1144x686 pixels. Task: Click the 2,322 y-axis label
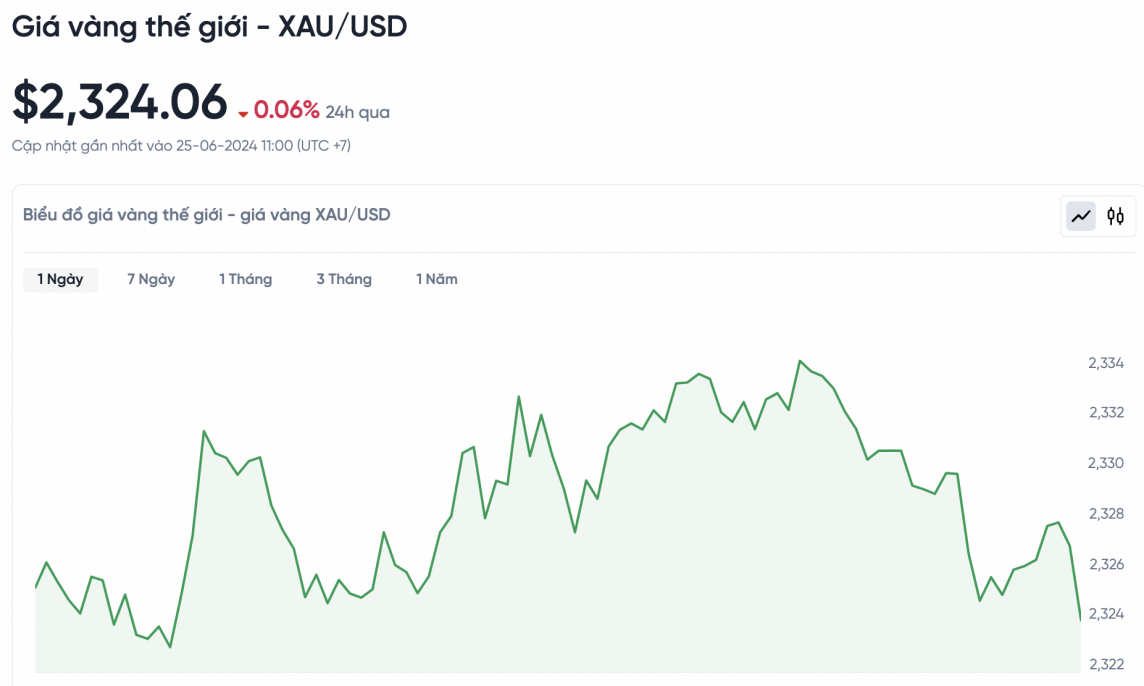click(x=1106, y=664)
